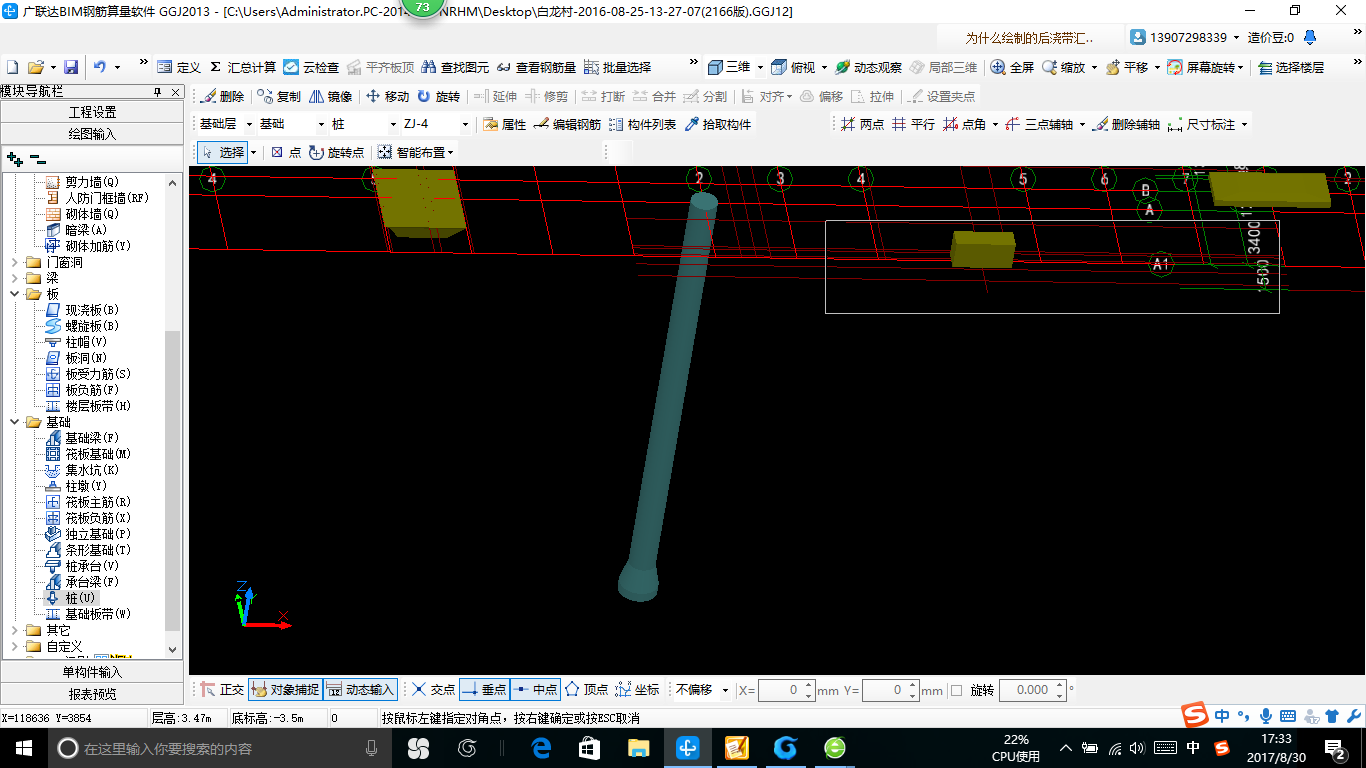Click the 13907298339 account button
1366x768 pixels.
coord(1185,37)
